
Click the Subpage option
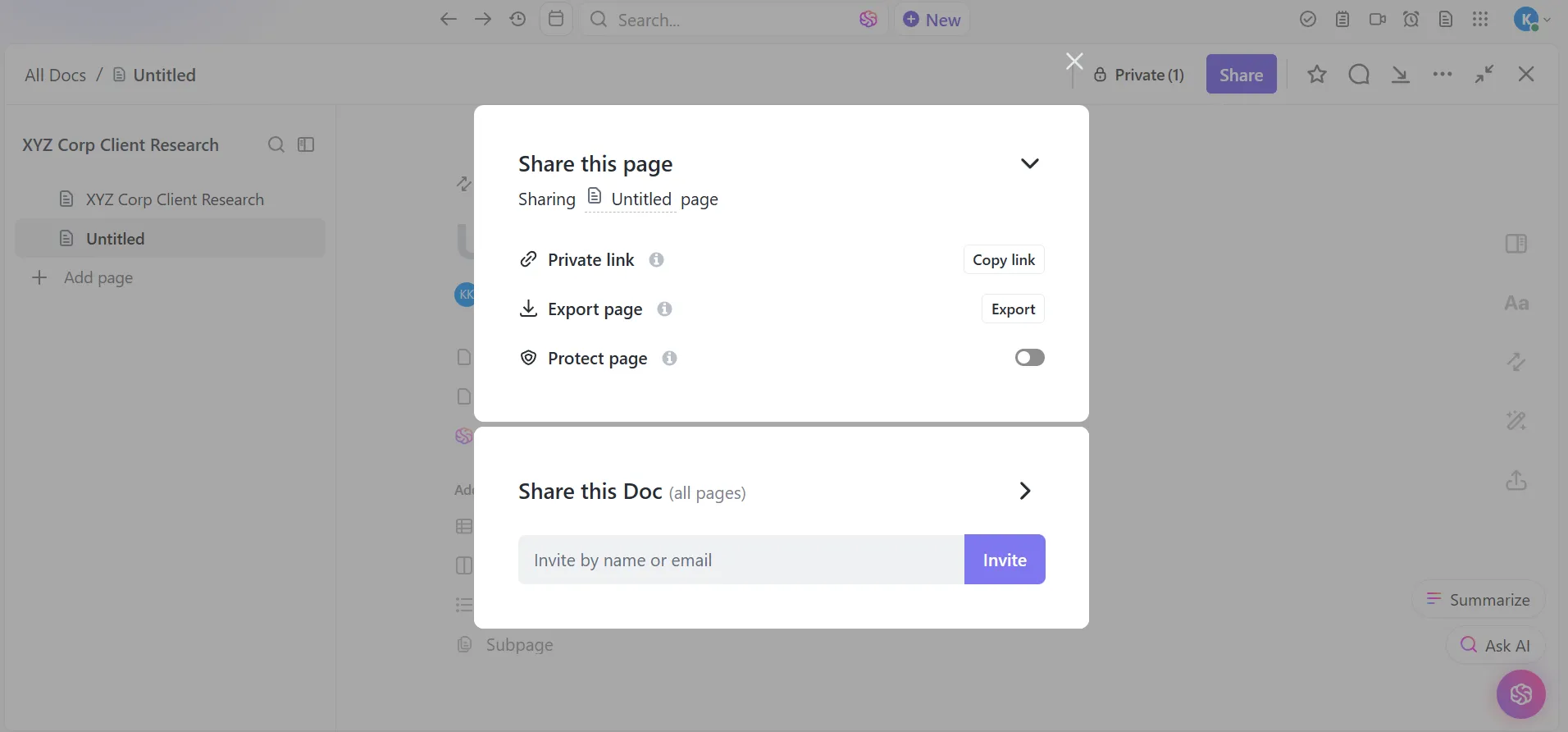tap(505, 645)
